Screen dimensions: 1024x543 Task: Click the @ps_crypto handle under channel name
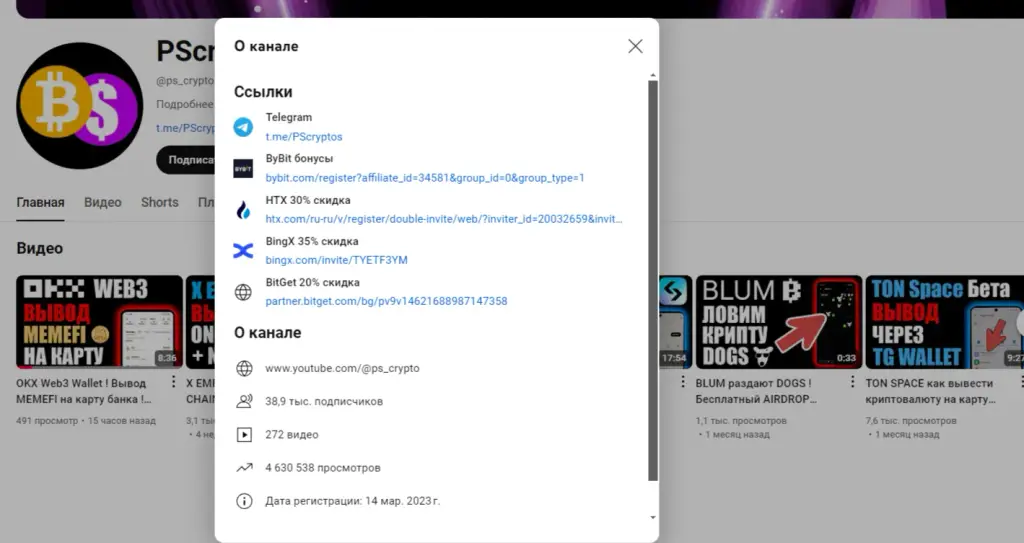(x=185, y=80)
